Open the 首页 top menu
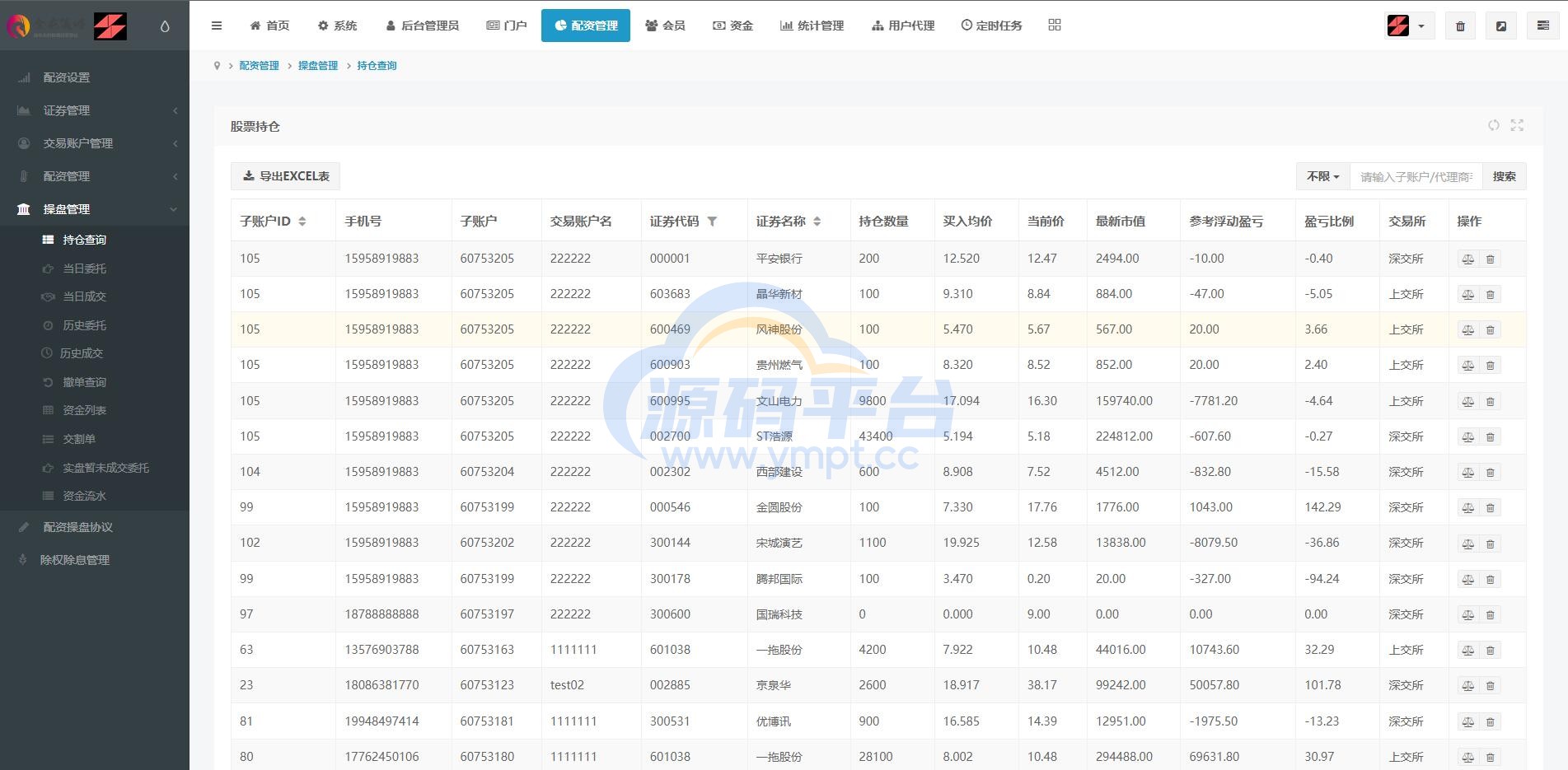 269,26
